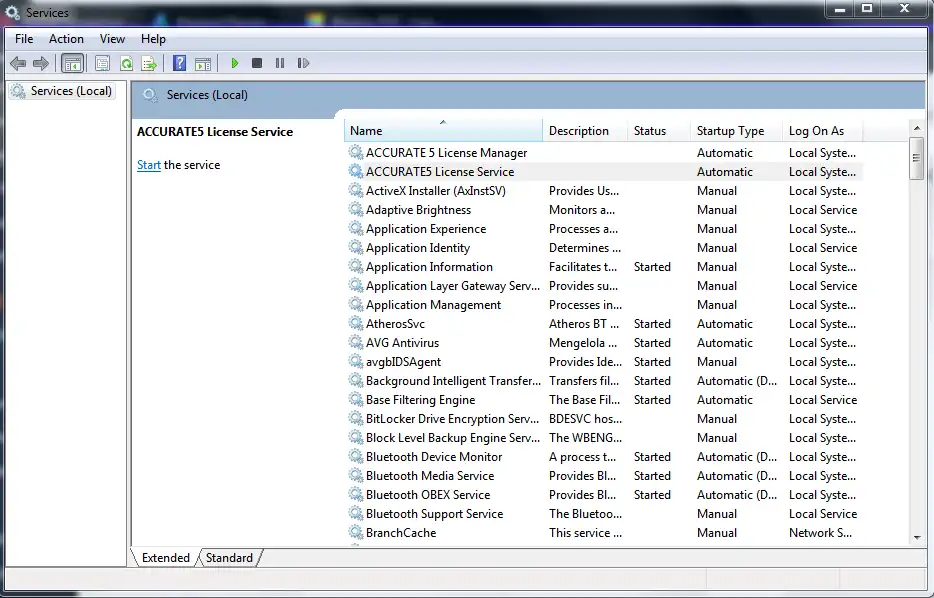Click the "A process t..." description cell
The width and height of the screenshot is (934, 598).
coord(583,457)
